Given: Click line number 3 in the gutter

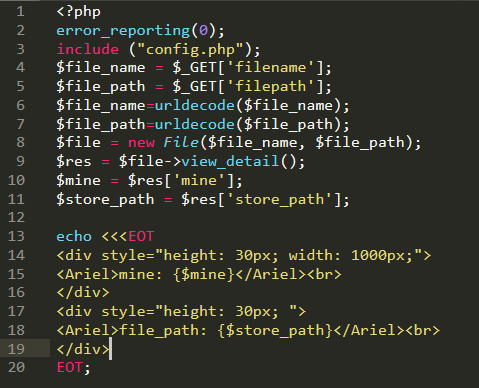Looking at the screenshot, I should tap(20, 49).
